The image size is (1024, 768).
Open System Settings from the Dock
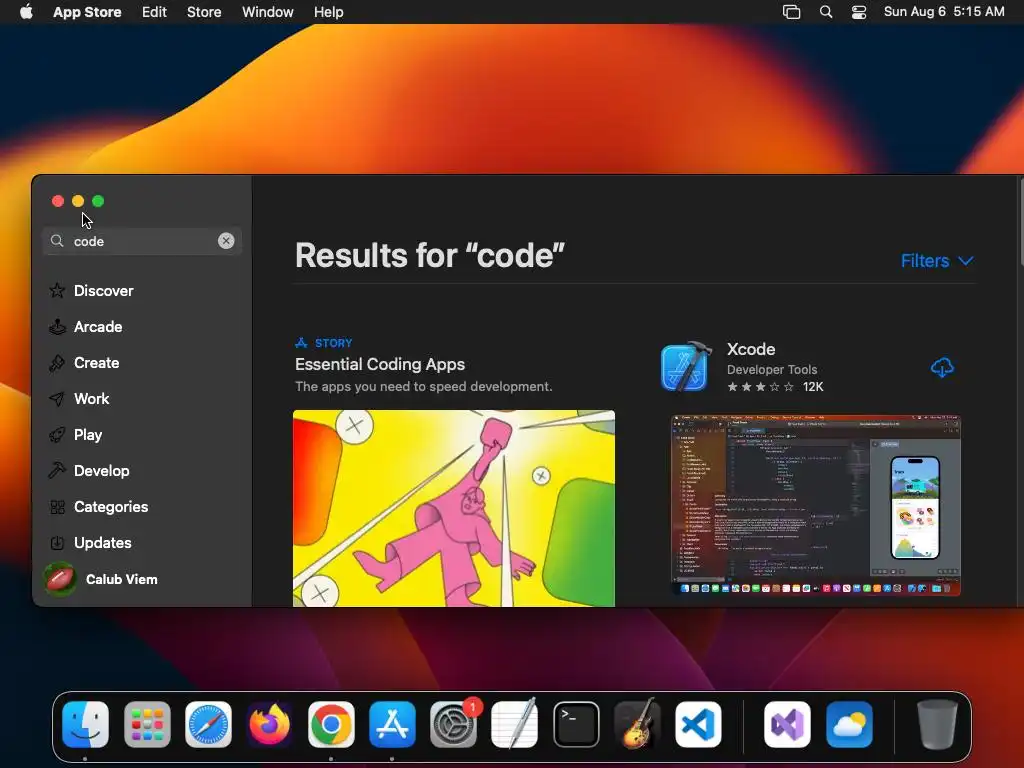coord(454,724)
